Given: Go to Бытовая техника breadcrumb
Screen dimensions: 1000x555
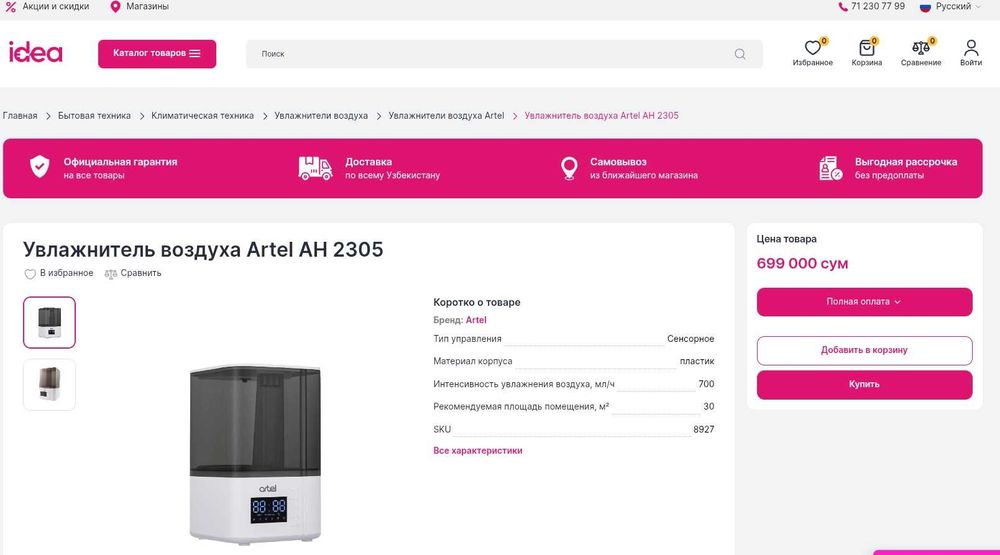Looking at the screenshot, I should [x=94, y=115].
